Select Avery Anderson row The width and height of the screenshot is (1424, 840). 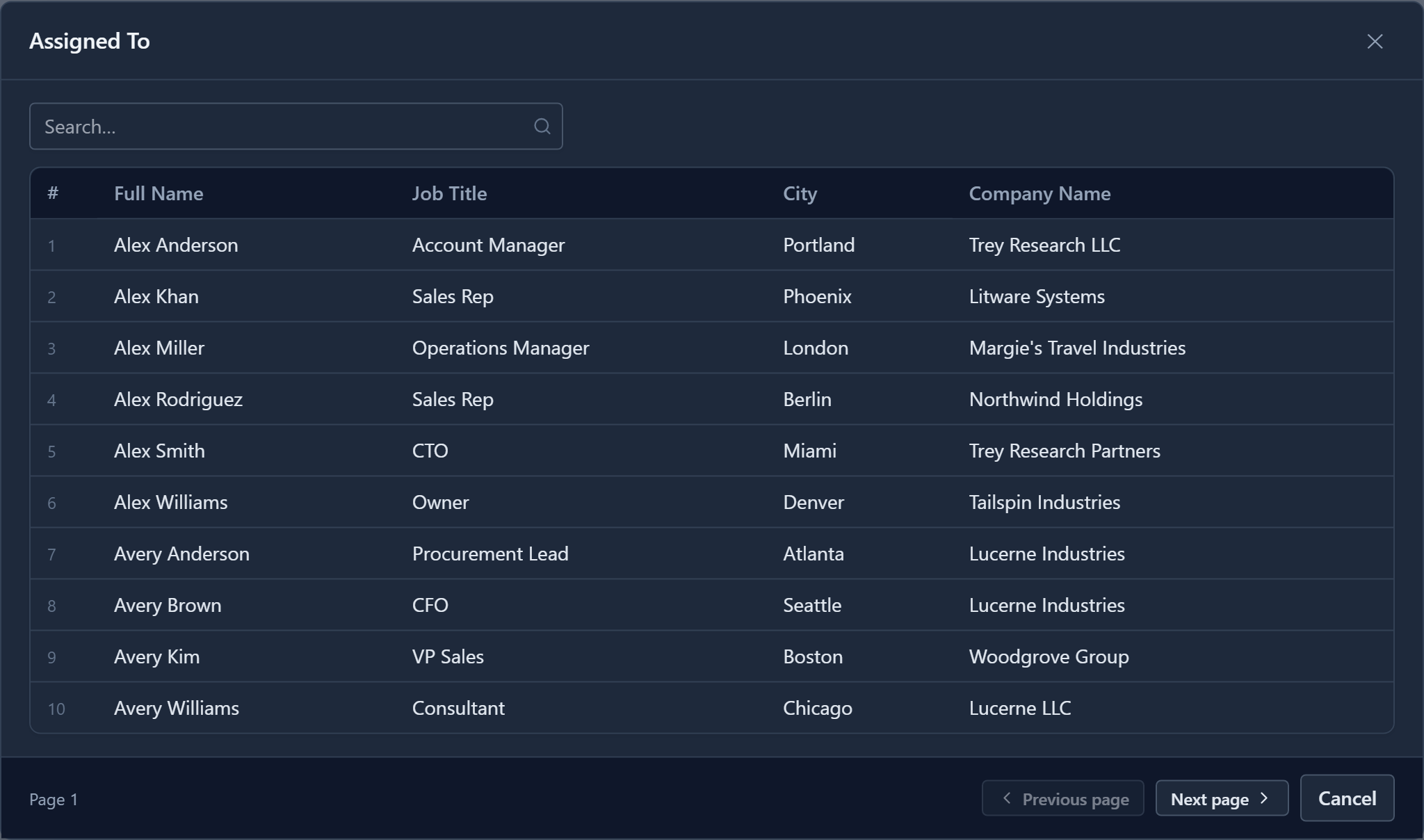click(x=712, y=554)
